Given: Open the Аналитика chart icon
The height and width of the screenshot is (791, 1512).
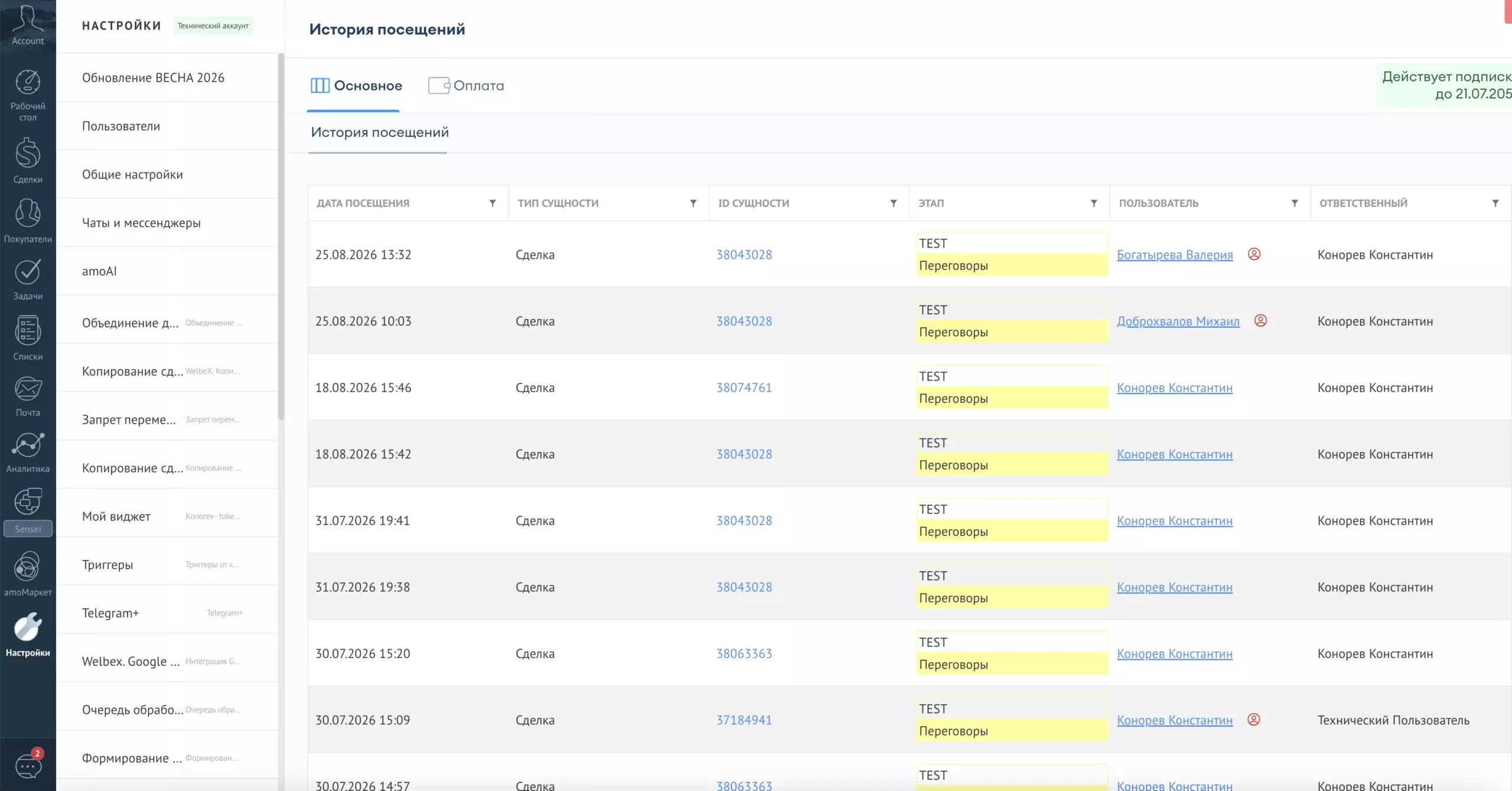Looking at the screenshot, I should [28, 445].
